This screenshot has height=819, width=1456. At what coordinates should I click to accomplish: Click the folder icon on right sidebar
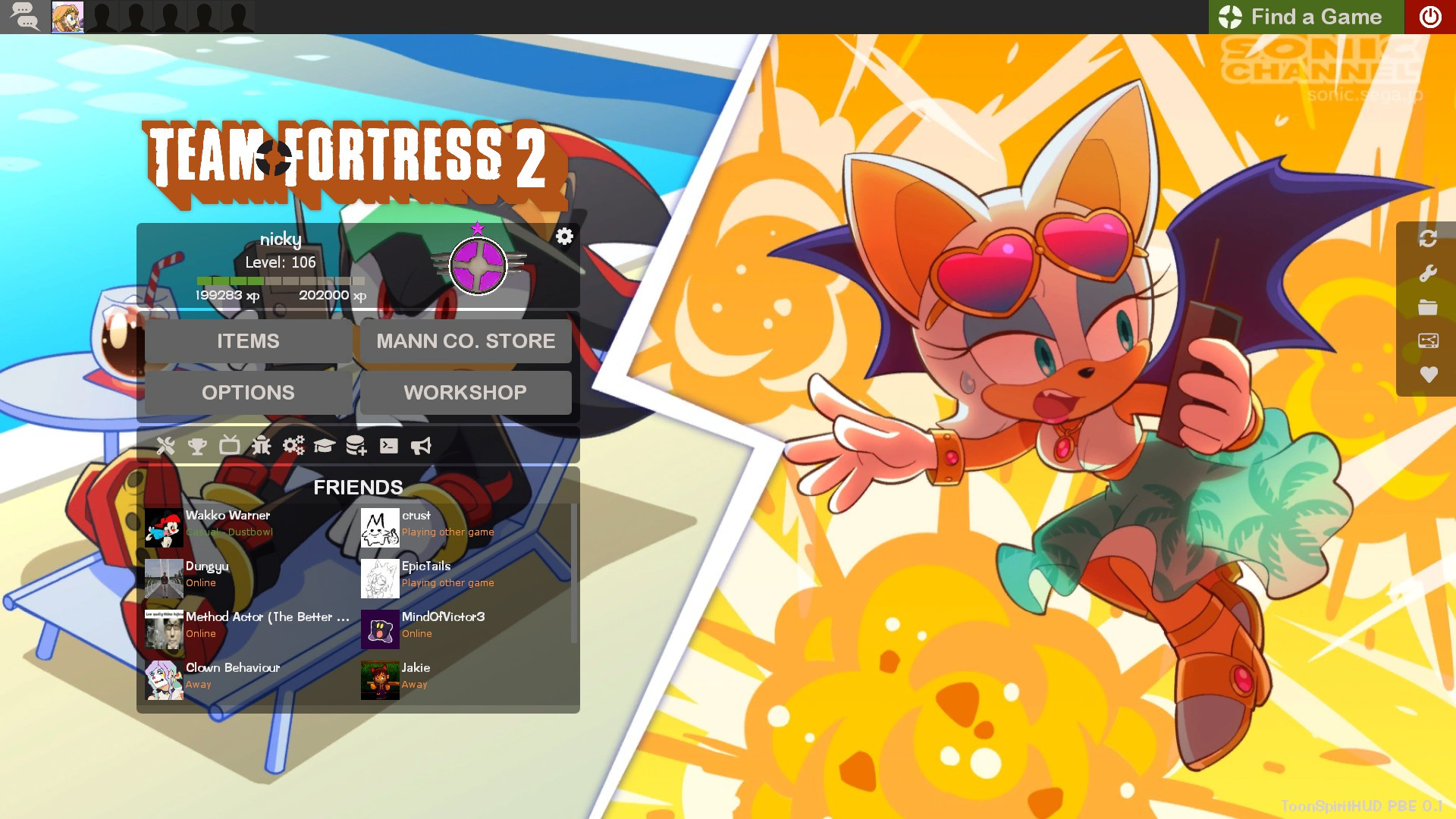point(1428,307)
